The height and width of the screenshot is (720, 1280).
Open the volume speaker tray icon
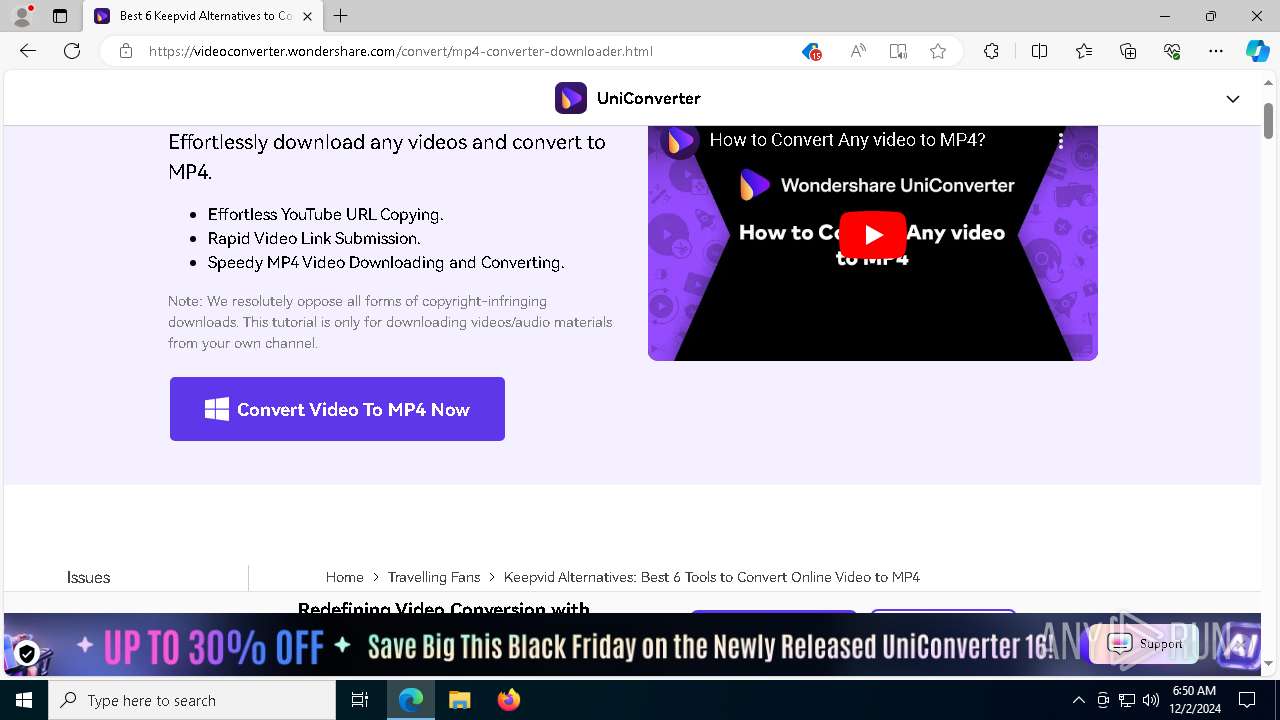(x=1150, y=700)
